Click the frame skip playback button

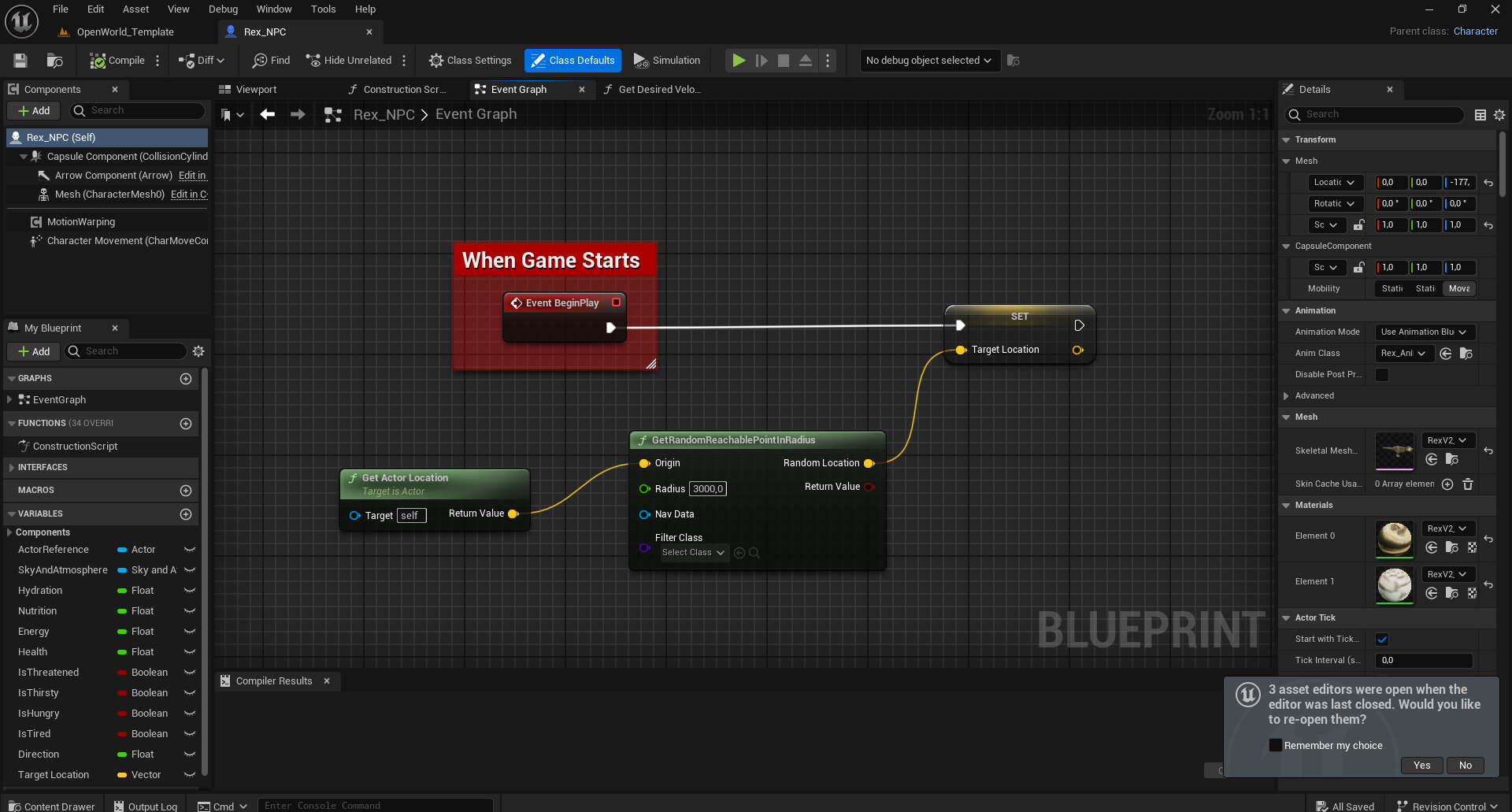(762, 61)
